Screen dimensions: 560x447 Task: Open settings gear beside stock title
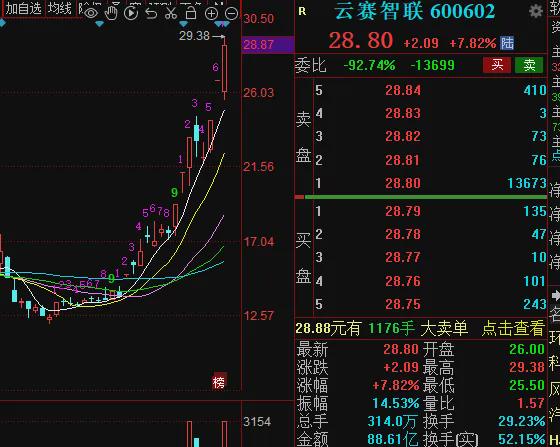[536, 11]
